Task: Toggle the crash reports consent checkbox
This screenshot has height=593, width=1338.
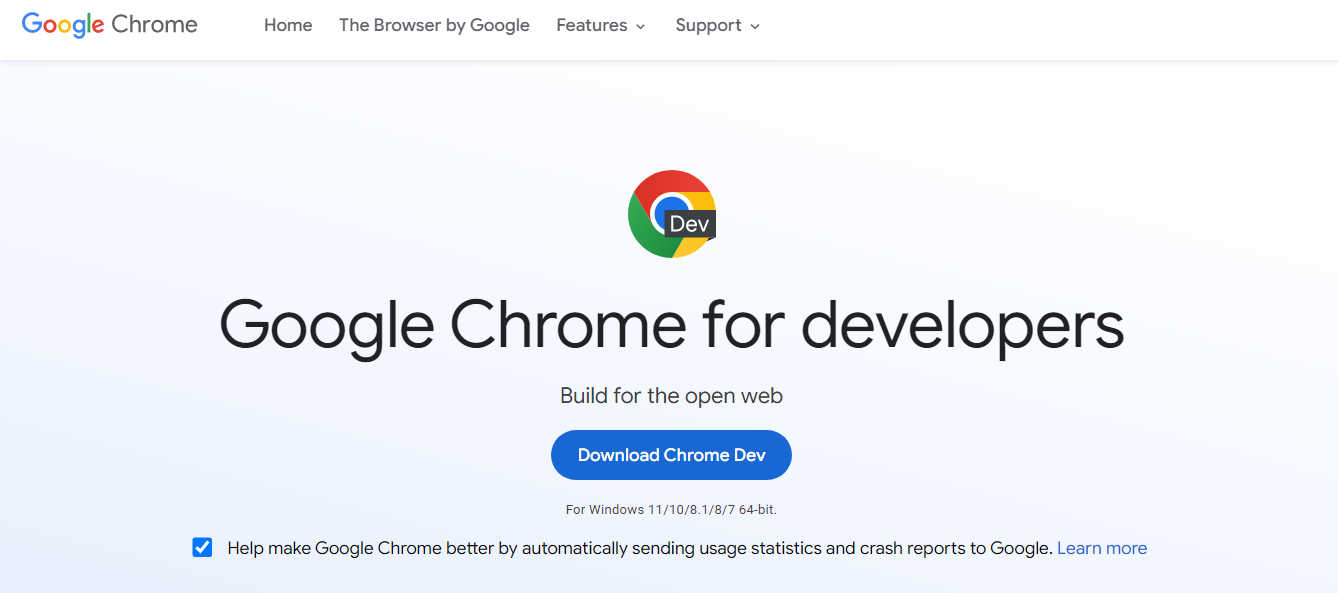Action: point(202,547)
